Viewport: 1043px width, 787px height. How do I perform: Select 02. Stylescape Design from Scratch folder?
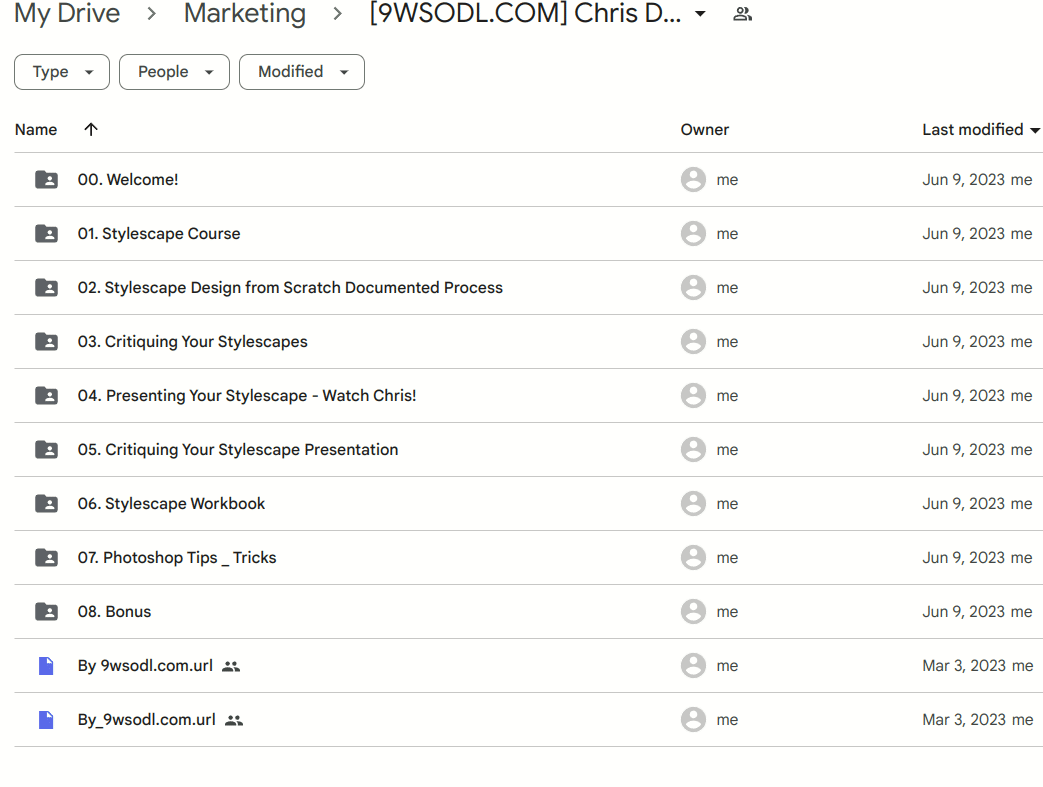(289, 288)
